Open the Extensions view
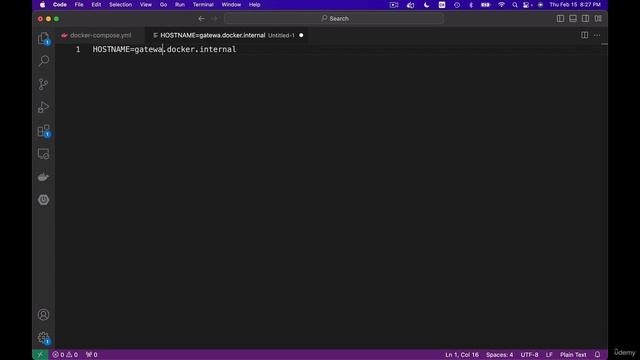The image size is (640, 360). pyautogui.click(x=43, y=131)
